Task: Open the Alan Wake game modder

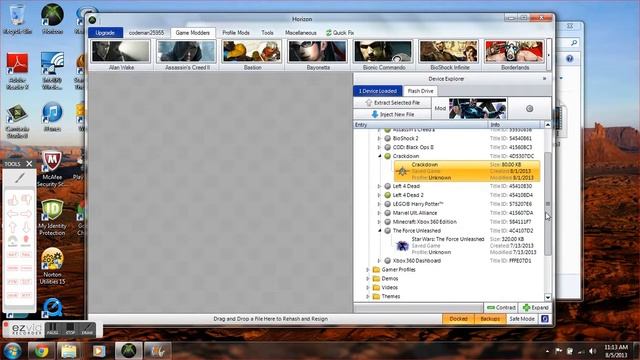Action: [121, 55]
